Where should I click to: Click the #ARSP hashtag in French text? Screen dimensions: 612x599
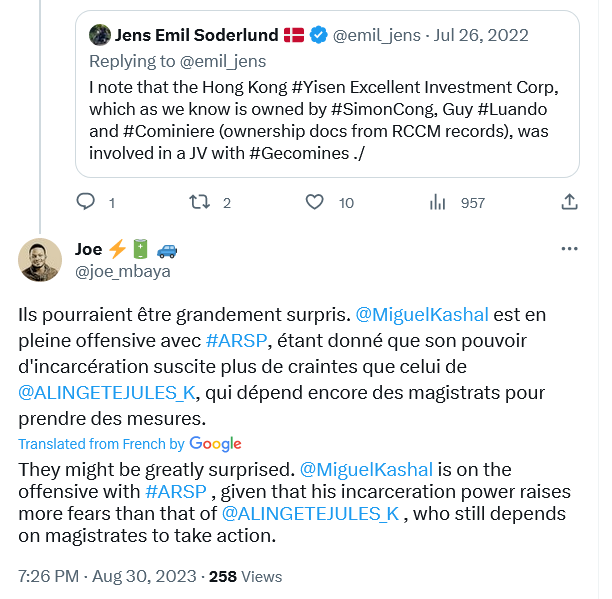pos(237,341)
